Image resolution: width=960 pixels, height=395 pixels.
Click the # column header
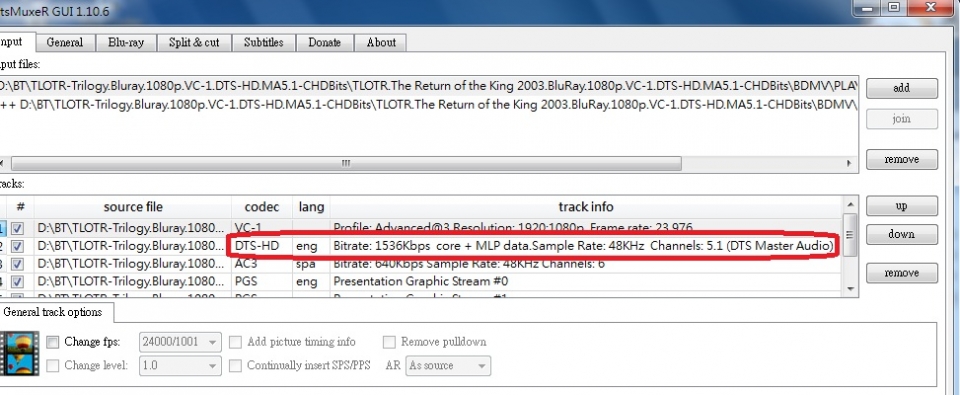pos(20,207)
